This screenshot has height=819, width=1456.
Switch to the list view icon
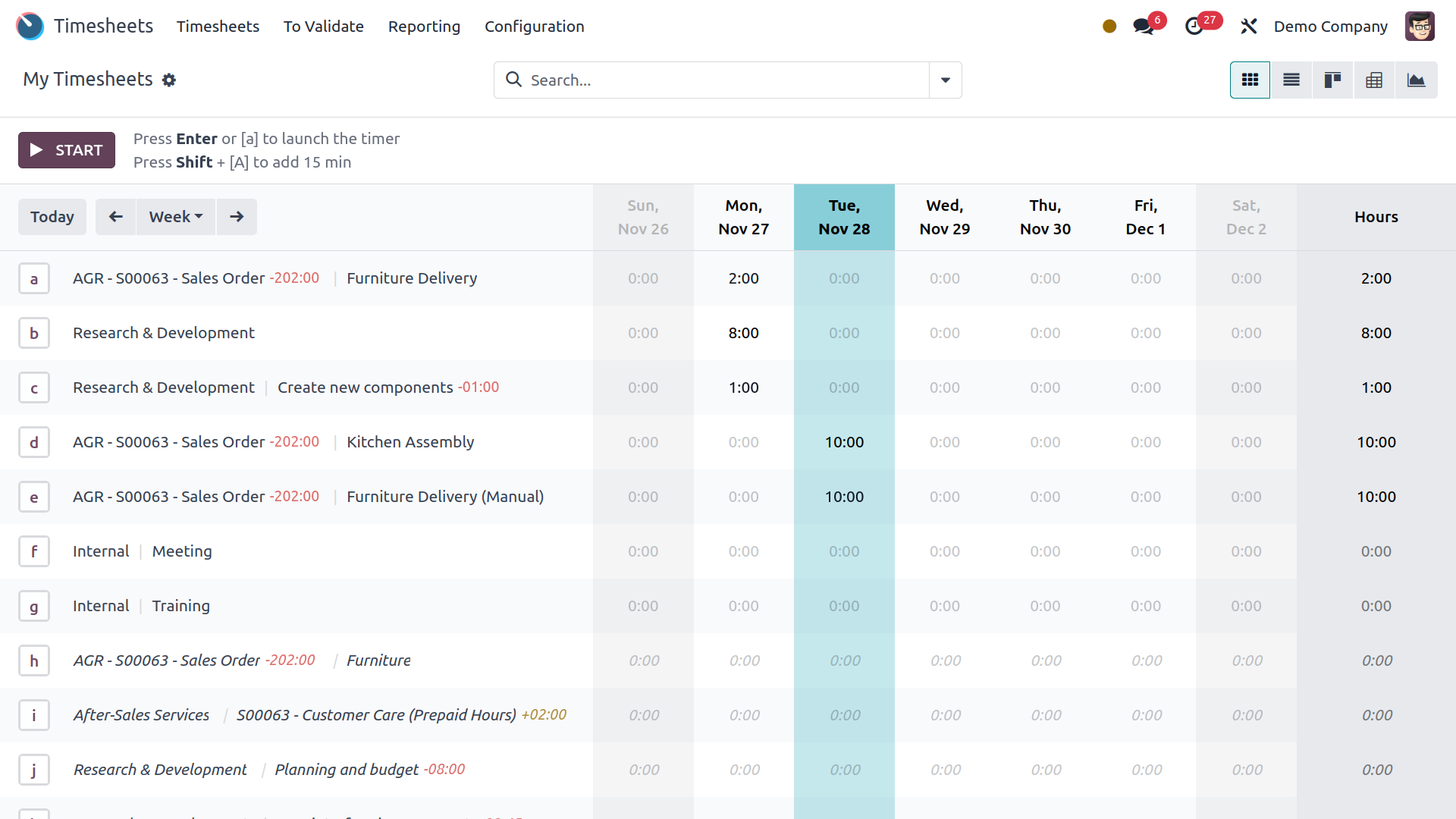click(1291, 80)
